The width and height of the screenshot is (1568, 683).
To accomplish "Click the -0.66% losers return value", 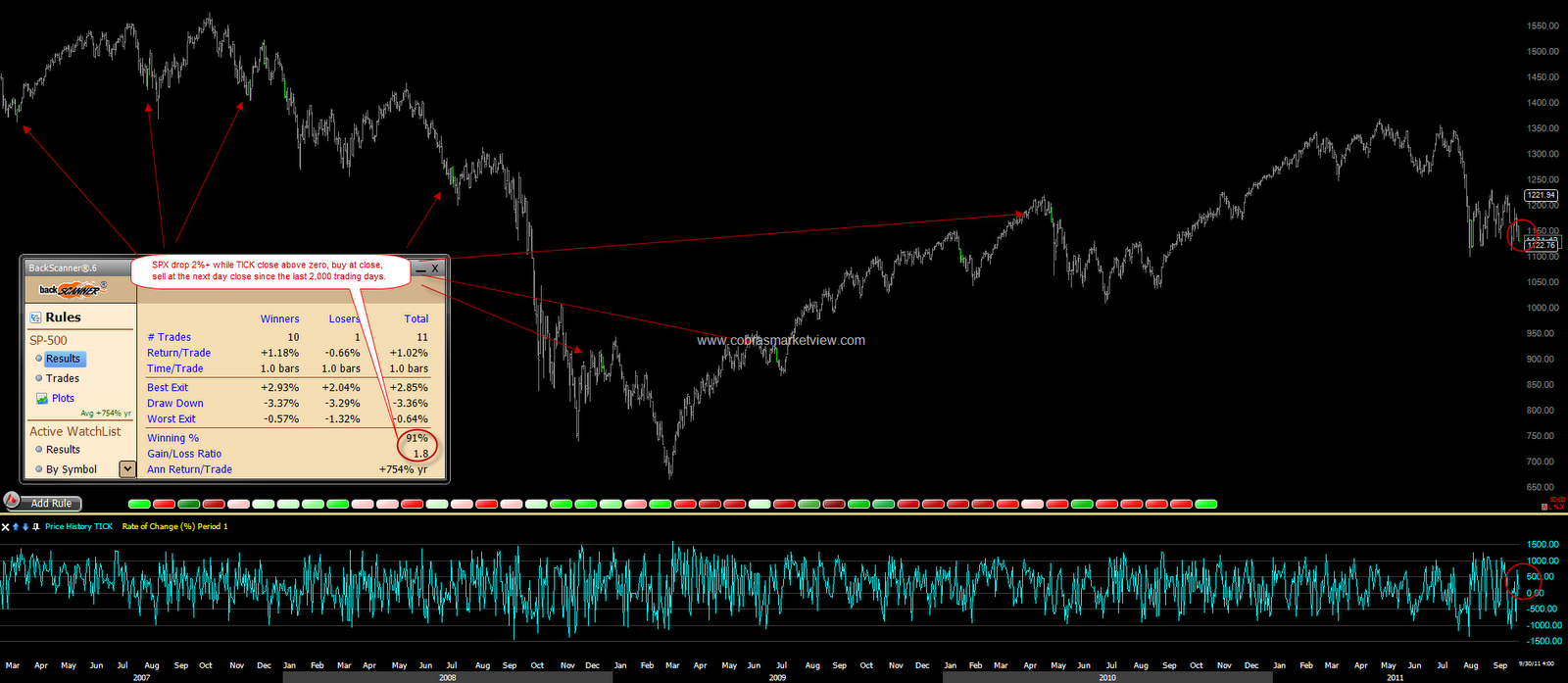I will 342,353.
